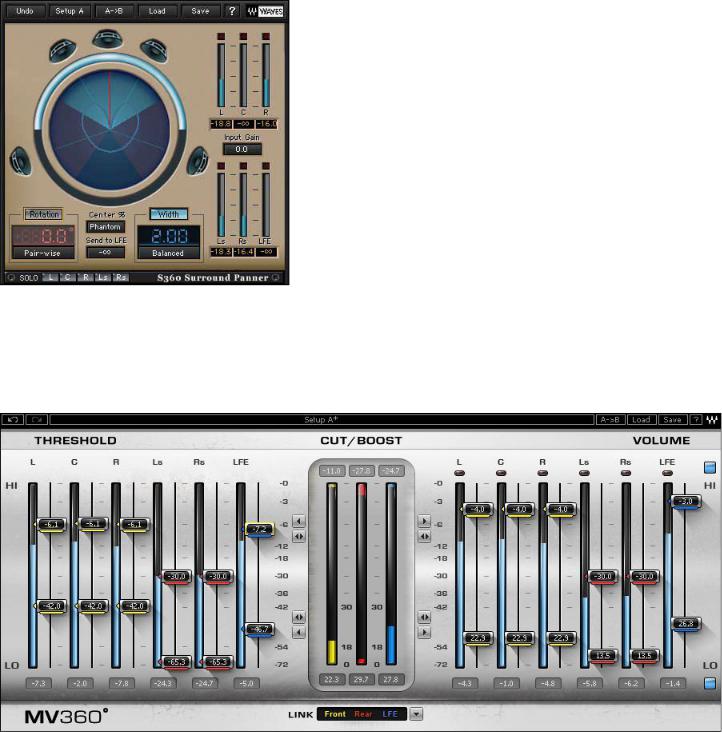The height and width of the screenshot is (732, 722).
Task: Click the front right speaker icon
Action: 154,50
